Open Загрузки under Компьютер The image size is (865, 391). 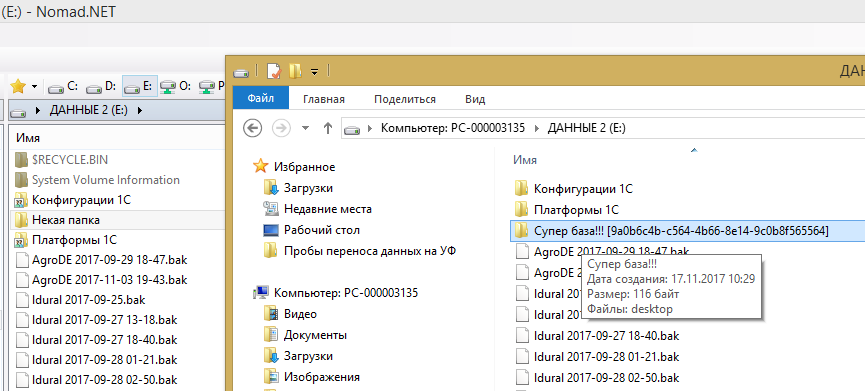pyautogui.click(x=308, y=356)
